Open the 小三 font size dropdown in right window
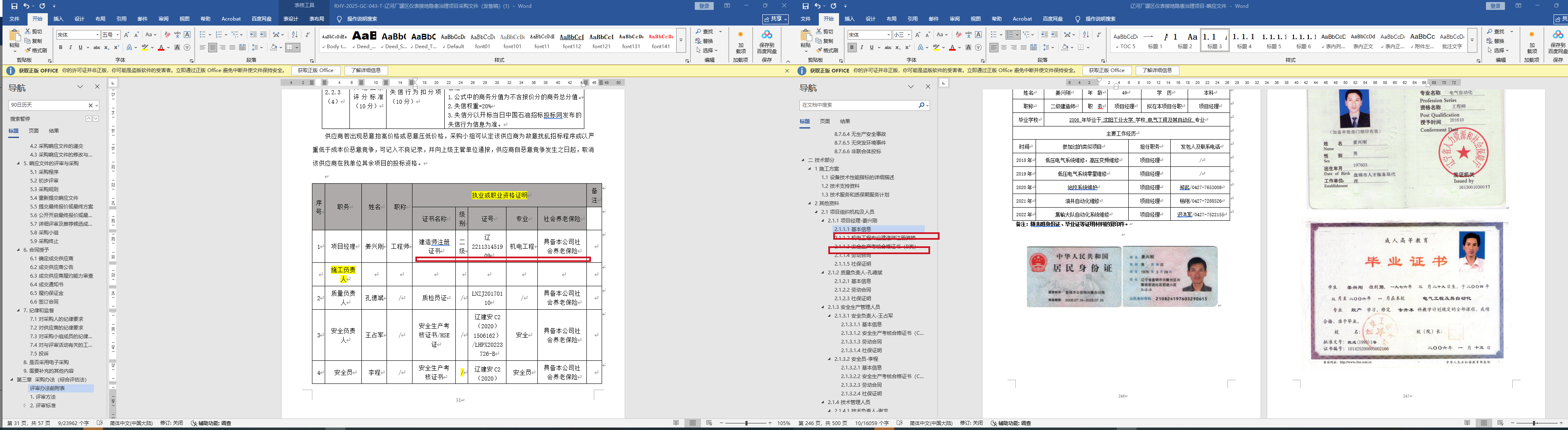 click(909, 35)
